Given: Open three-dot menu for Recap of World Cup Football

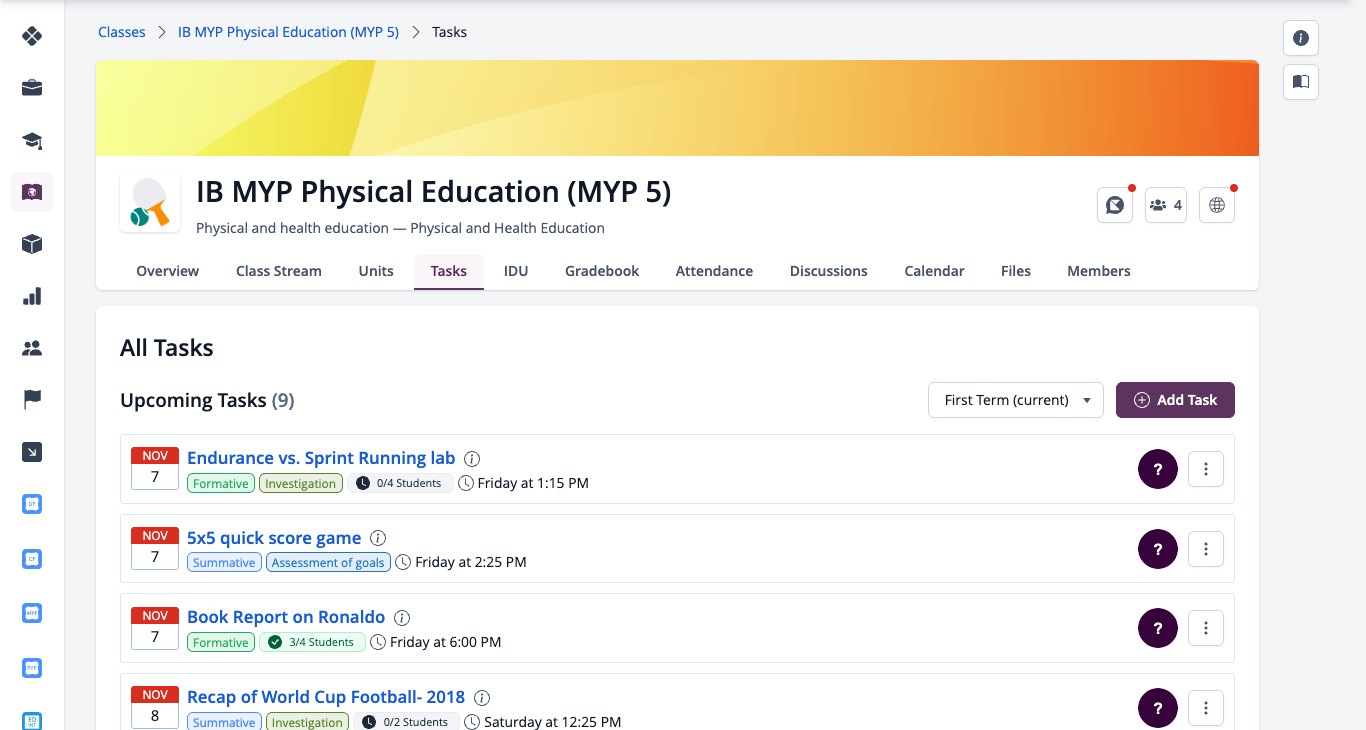Looking at the screenshot, I should click(x=1206, y=708).
